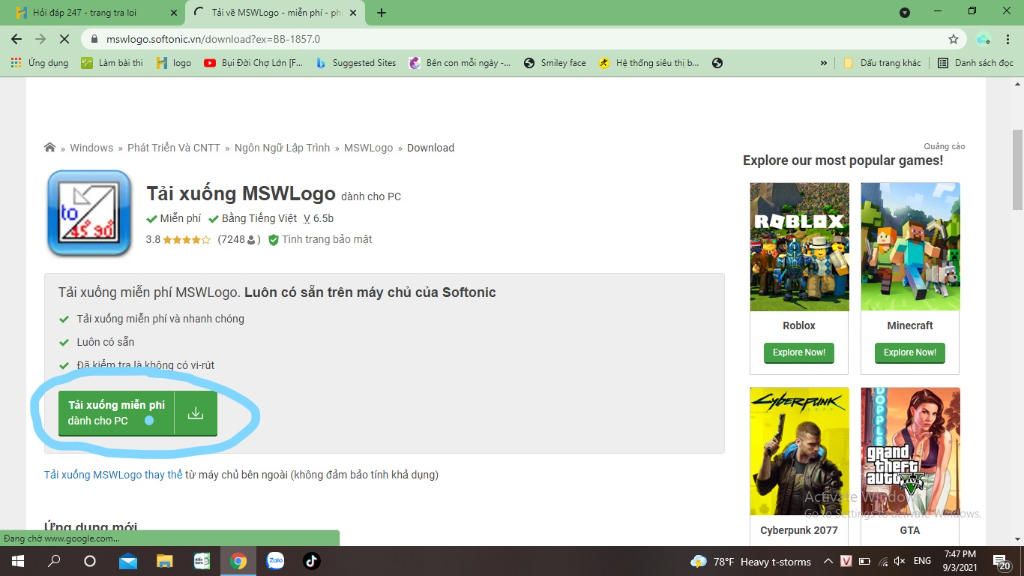Image resolution: width=1024 pixels, height=576 pixels.
Task: Open the logo bookmark
Action: click(x=174, y=63)
